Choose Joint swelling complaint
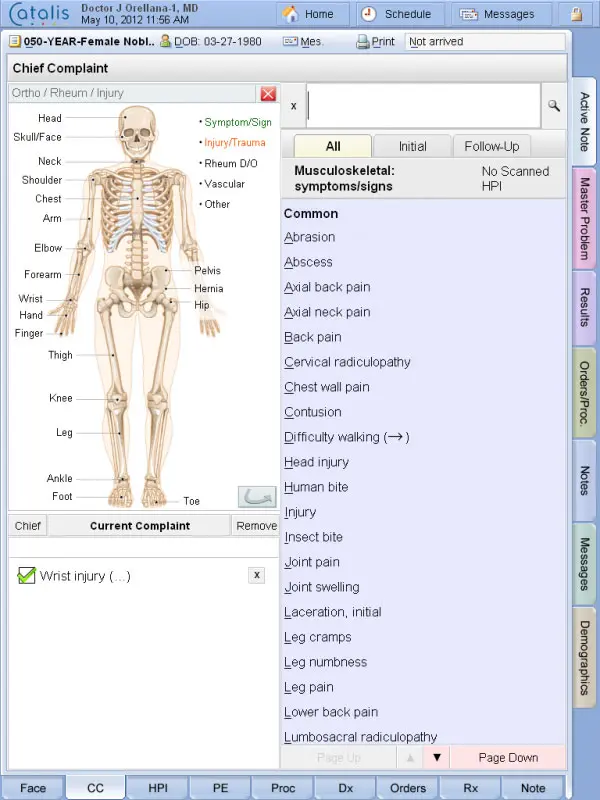600x800 pixels. tap(321, 587)
